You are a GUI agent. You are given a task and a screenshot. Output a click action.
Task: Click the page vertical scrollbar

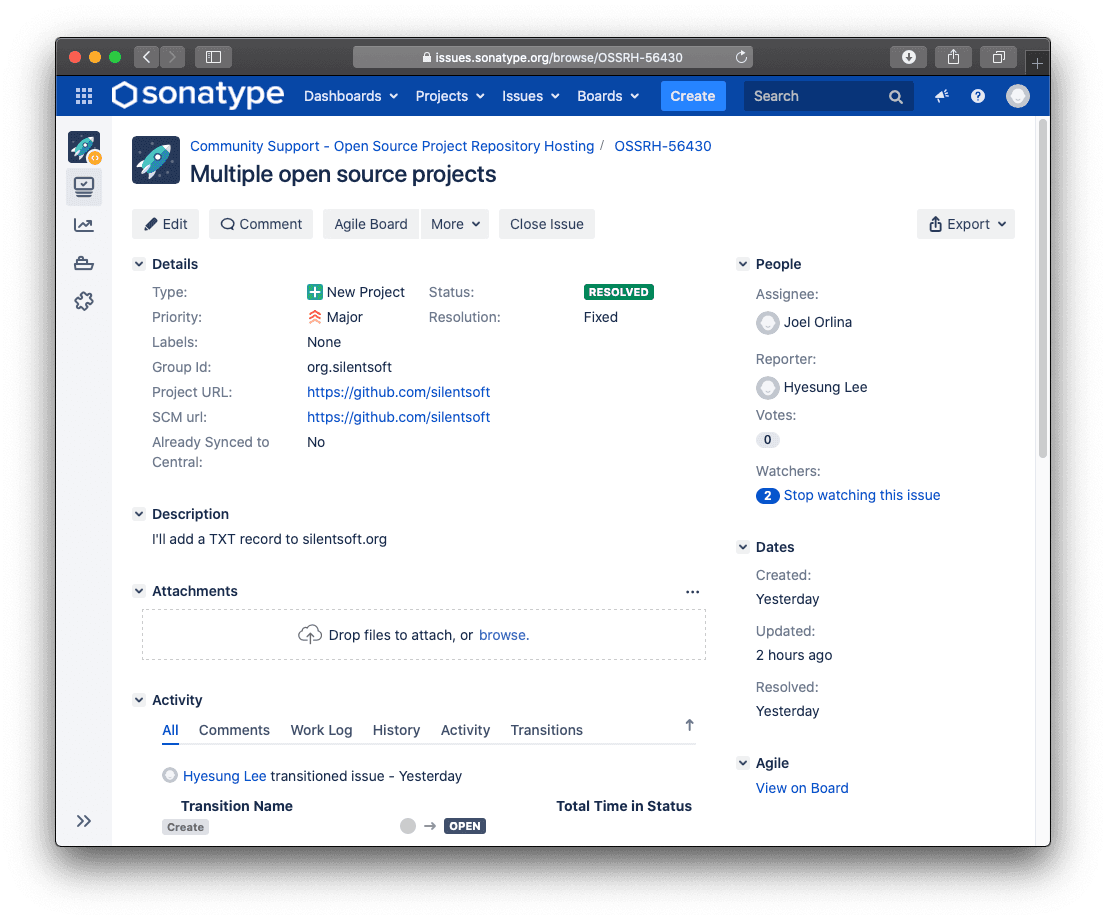click(x=1043, y=289)
